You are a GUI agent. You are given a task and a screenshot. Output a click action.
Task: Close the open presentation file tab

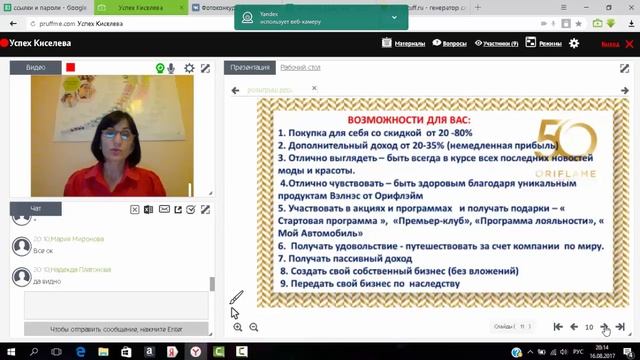[314, 88]
